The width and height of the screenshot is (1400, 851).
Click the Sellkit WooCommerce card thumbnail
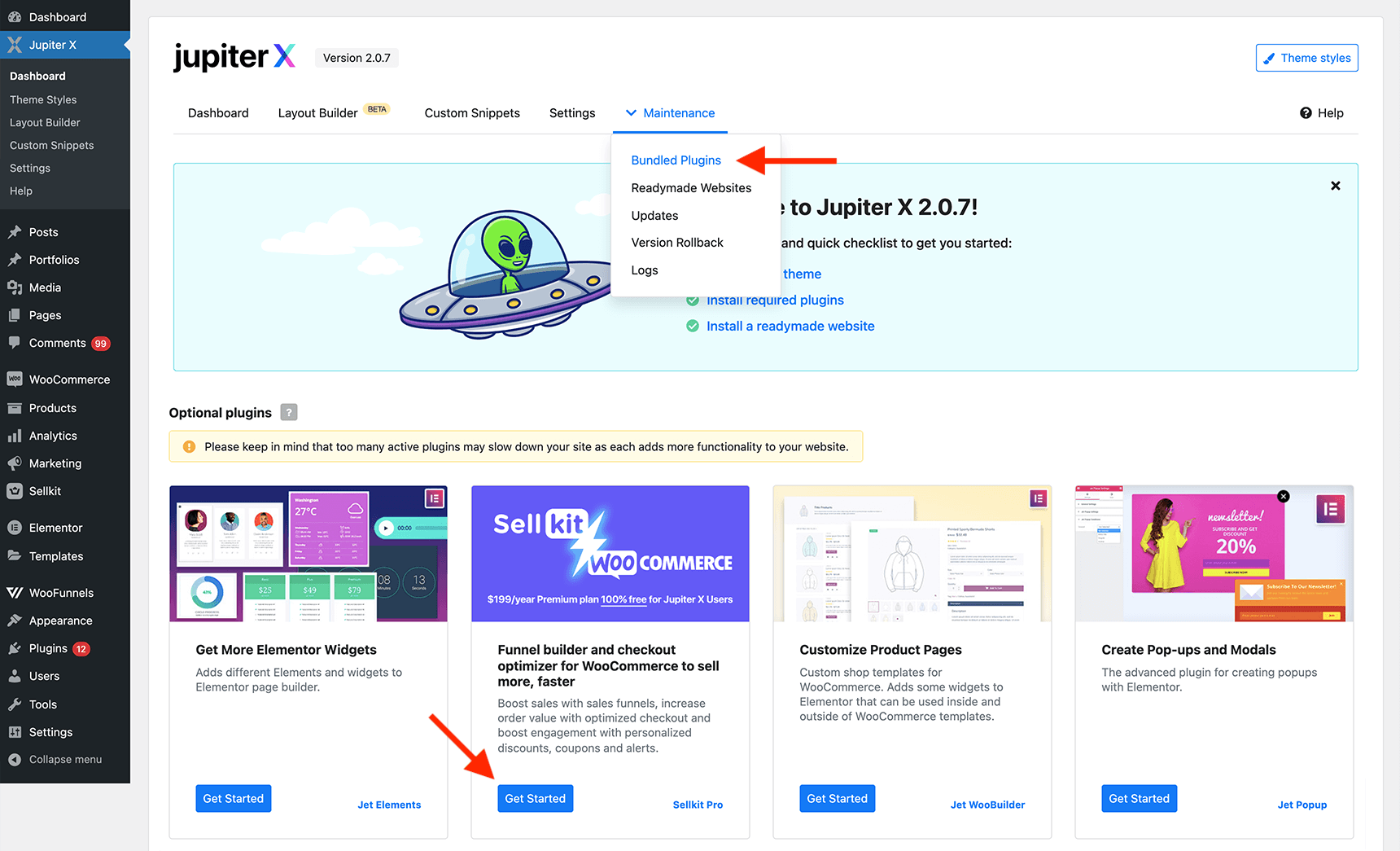[x=610, y=554]
